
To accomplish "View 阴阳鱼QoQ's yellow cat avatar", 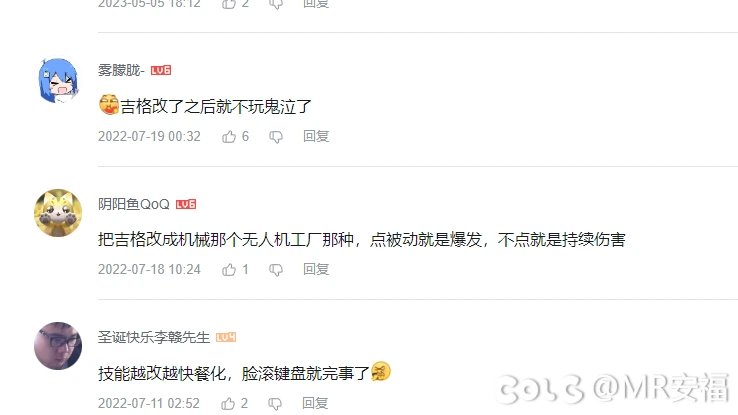I will [58, 213].
